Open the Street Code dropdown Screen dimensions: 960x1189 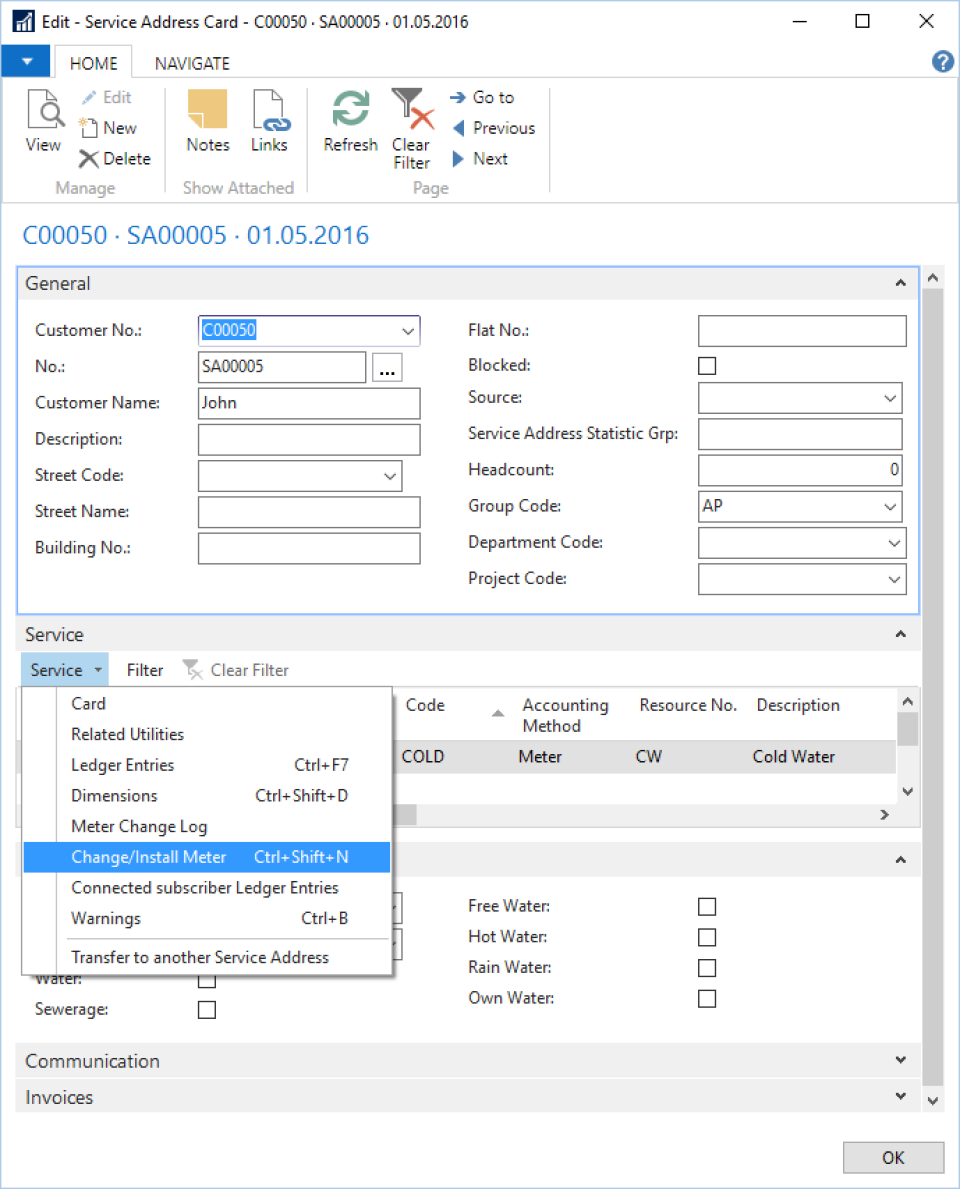[390, 476]
